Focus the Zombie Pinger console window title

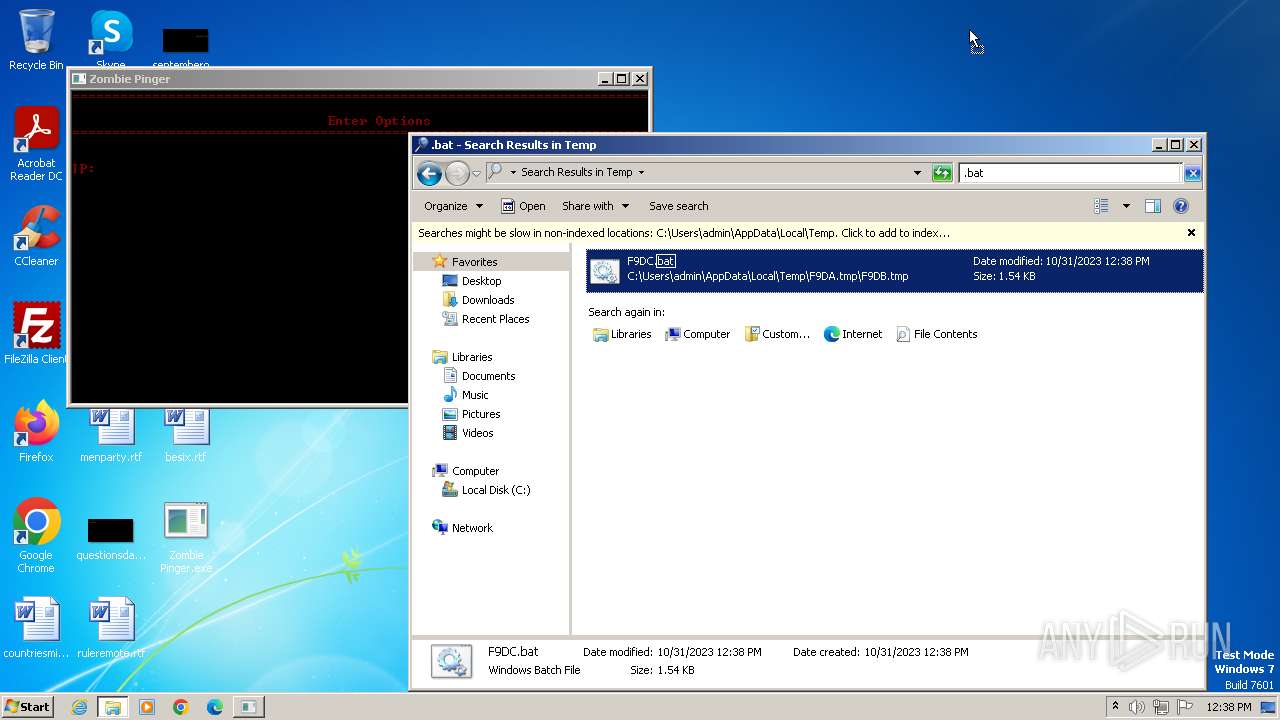click(x=130, y=79)
